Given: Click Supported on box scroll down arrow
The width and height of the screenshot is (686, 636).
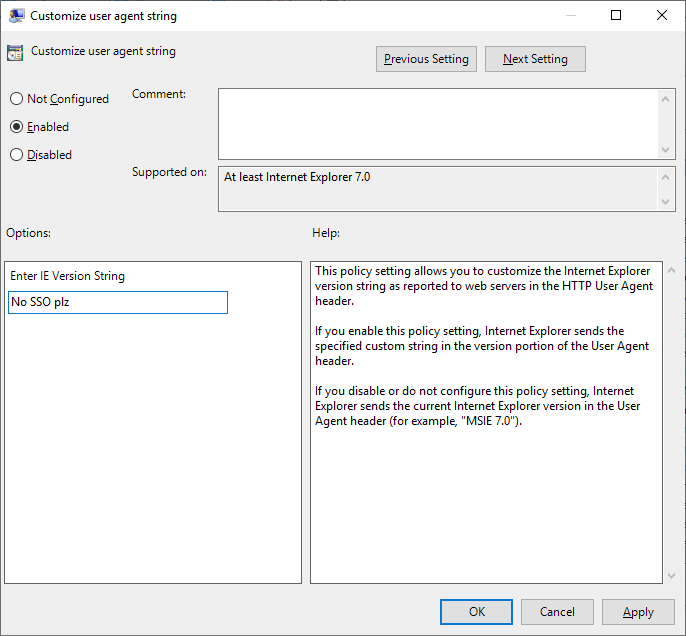Looking at the screenshot, I should (x=667, y=202).
